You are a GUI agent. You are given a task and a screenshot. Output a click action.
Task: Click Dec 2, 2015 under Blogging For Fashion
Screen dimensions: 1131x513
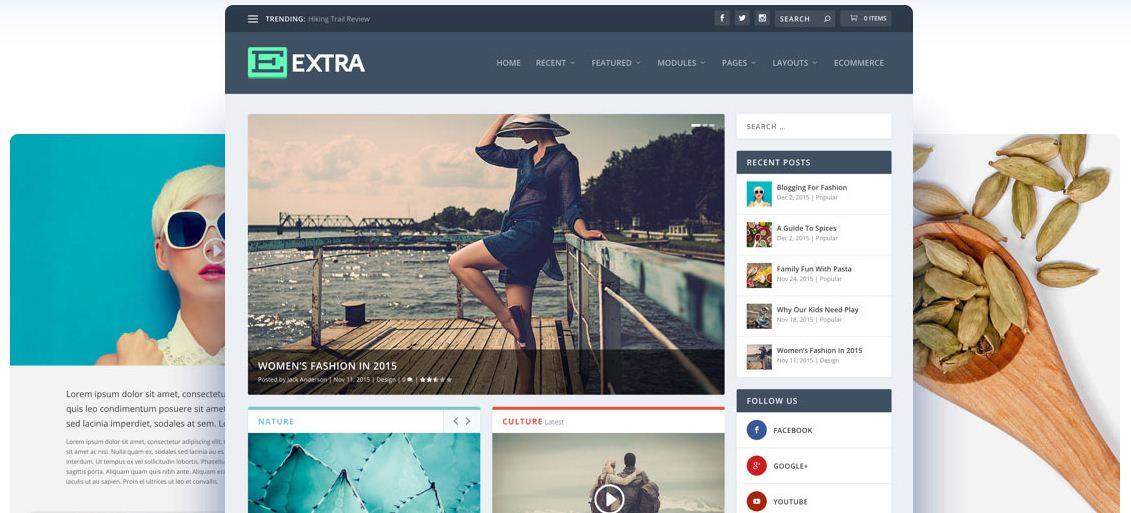(793, 197)
